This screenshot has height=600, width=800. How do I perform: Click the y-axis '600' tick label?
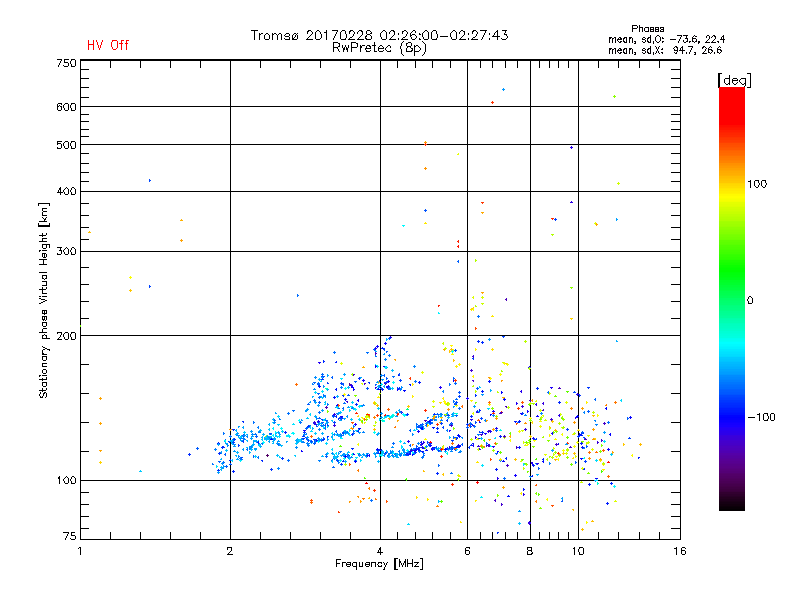click(x=66, y=107)
